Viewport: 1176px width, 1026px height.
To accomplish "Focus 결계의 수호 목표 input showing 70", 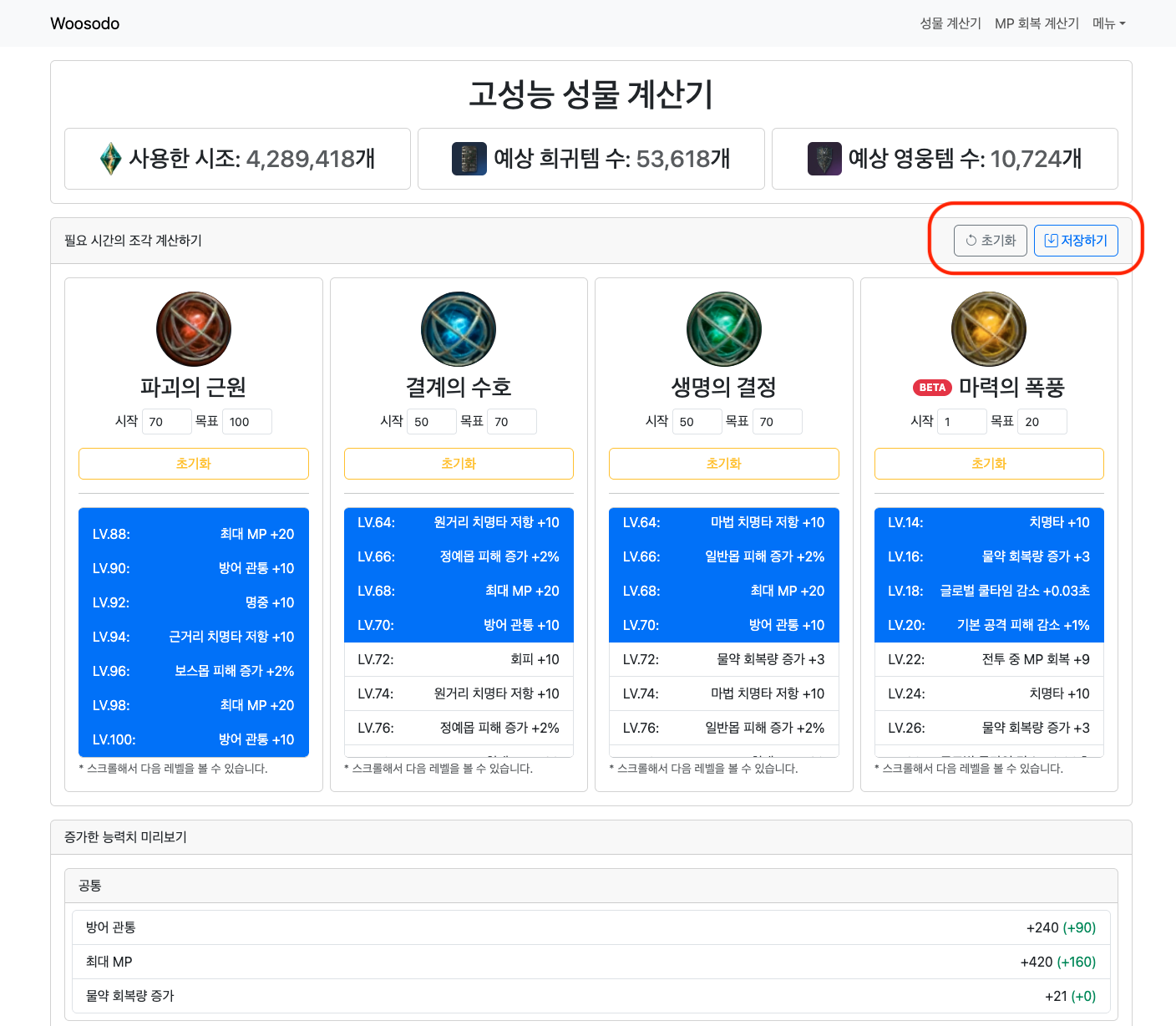I will click(x=512, y=422).
